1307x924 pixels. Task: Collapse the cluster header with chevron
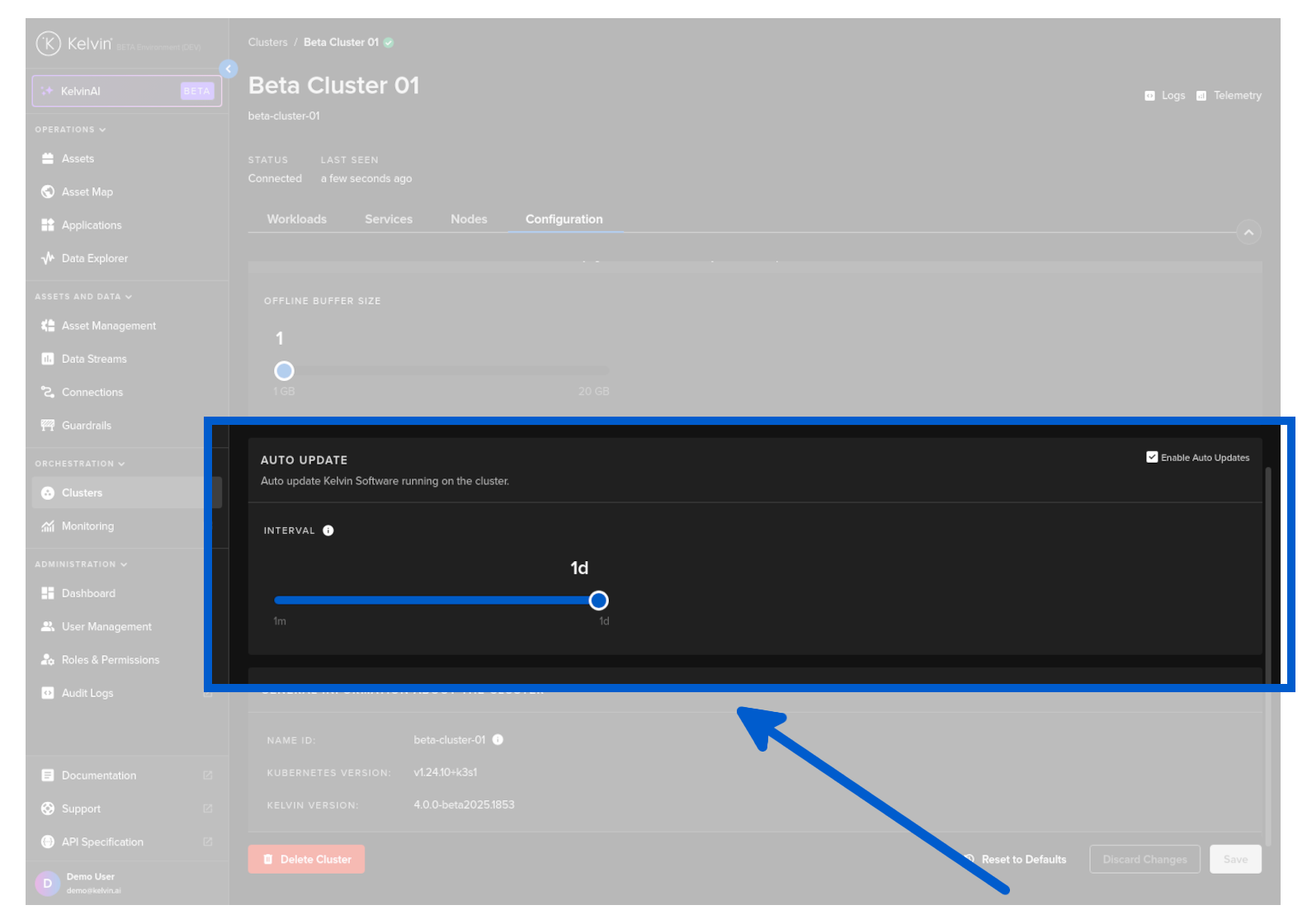point(1248,233)
